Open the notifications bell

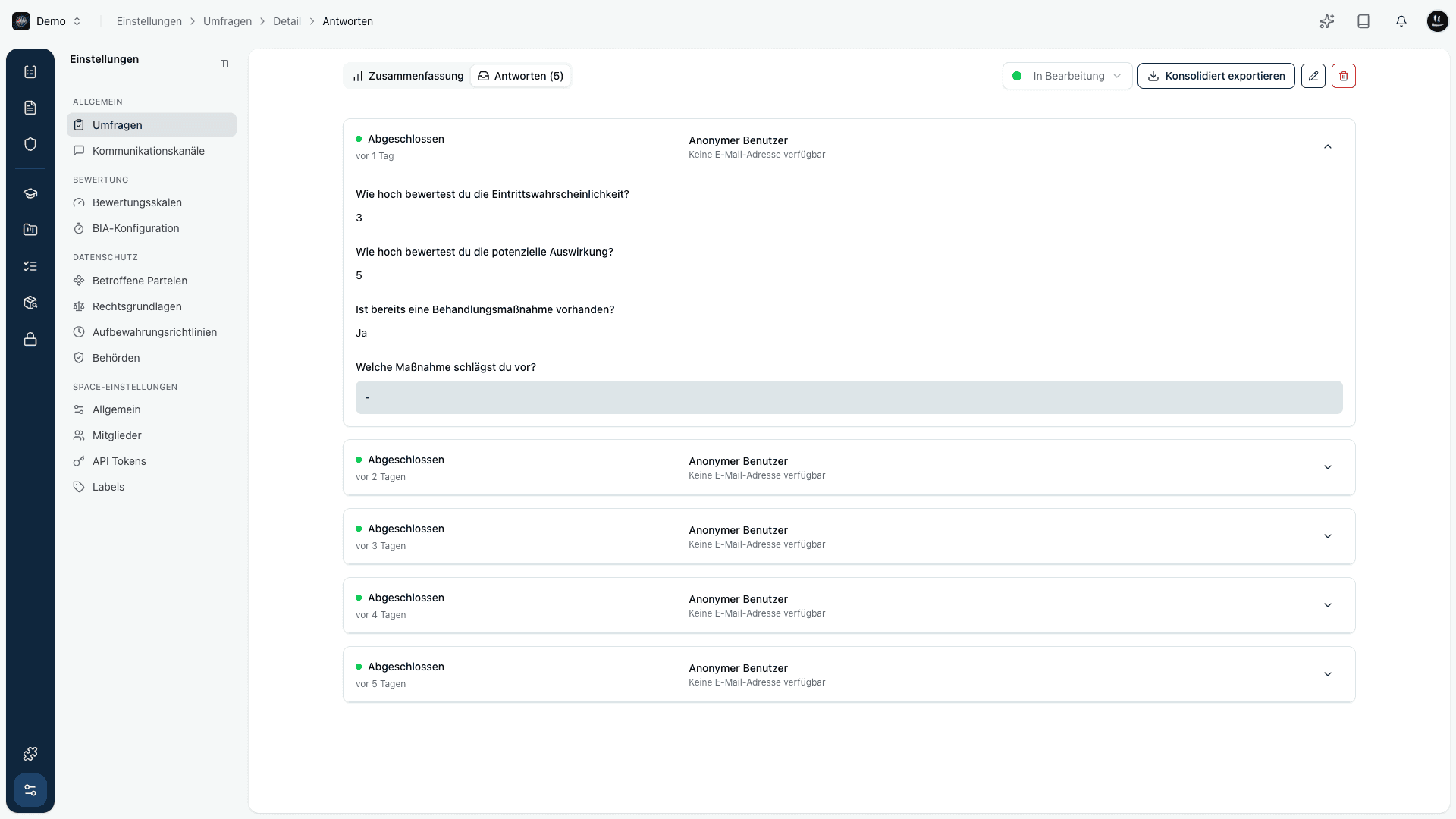(1401, 21)
